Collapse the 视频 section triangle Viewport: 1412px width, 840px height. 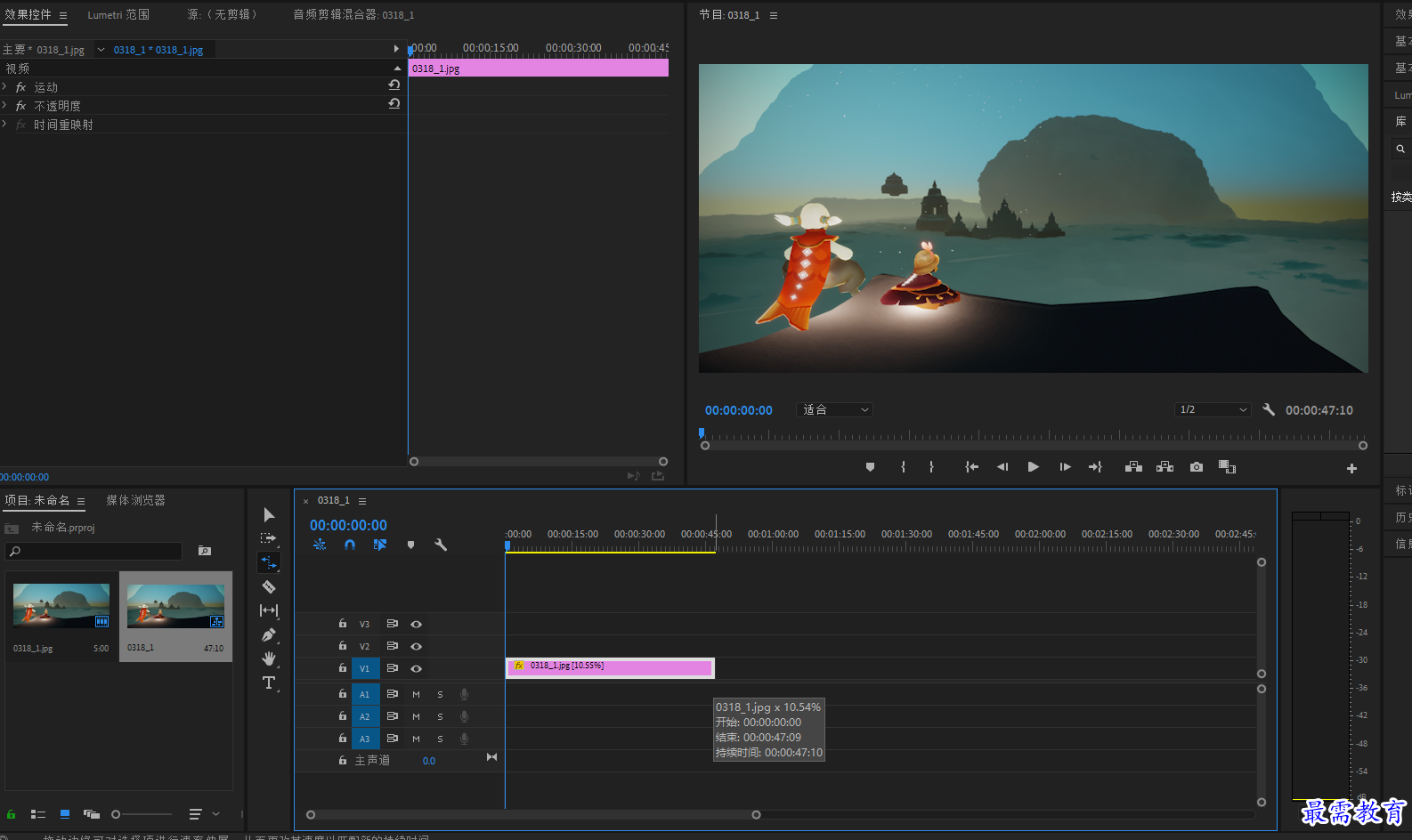click(x=397, y=68)
